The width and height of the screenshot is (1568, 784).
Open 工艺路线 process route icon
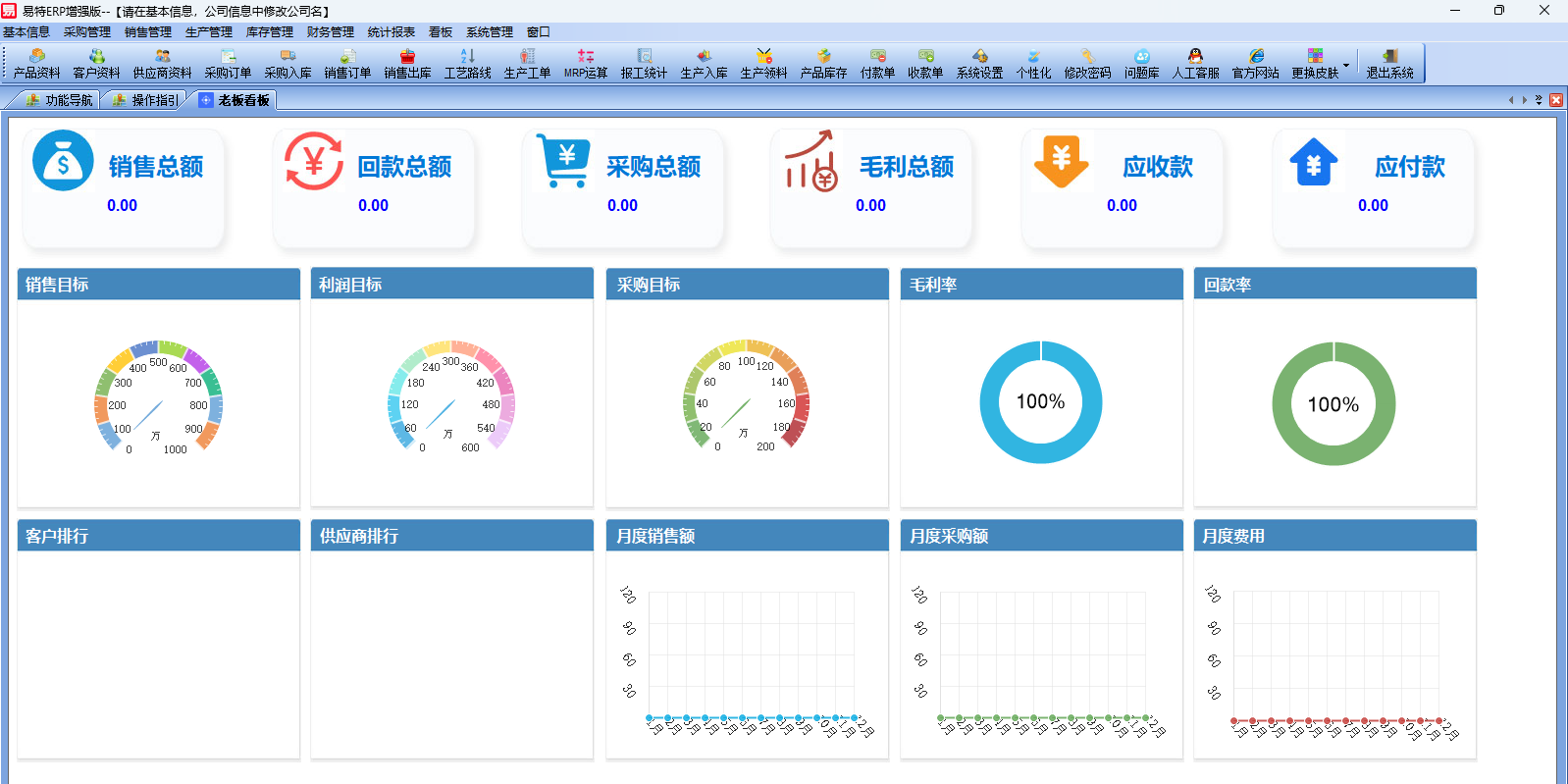(467, 64)
